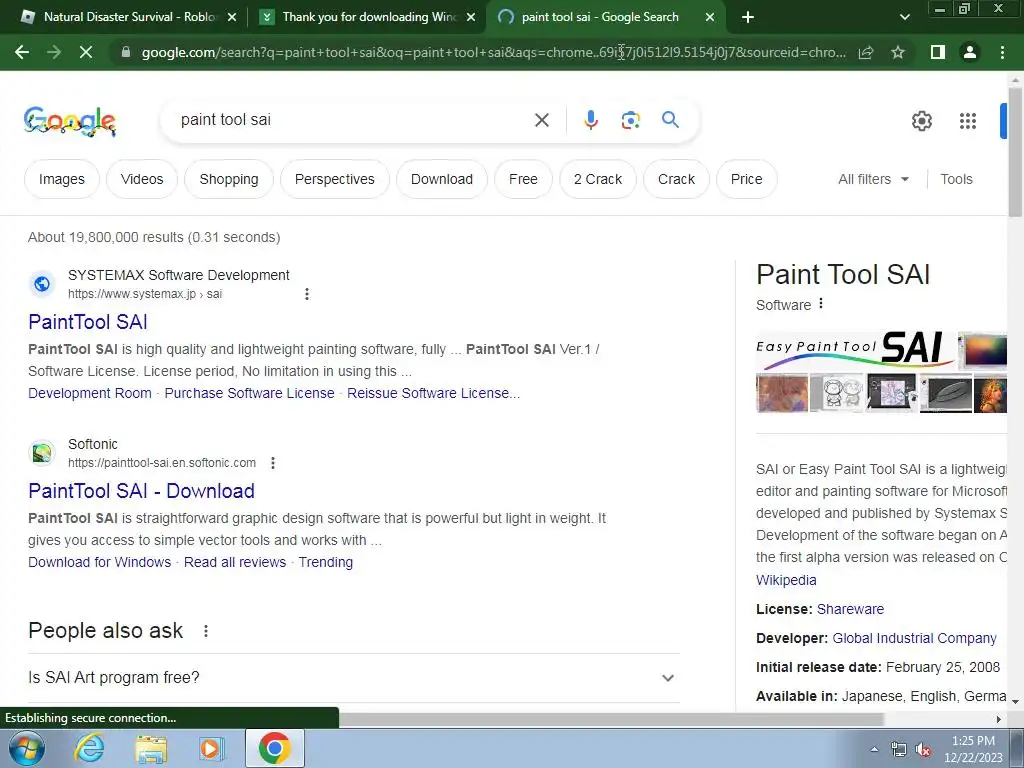Open the All filters dropdown
Image resolution: width=1024 pixels, height=768 pixels.
[x=873, y=179]
